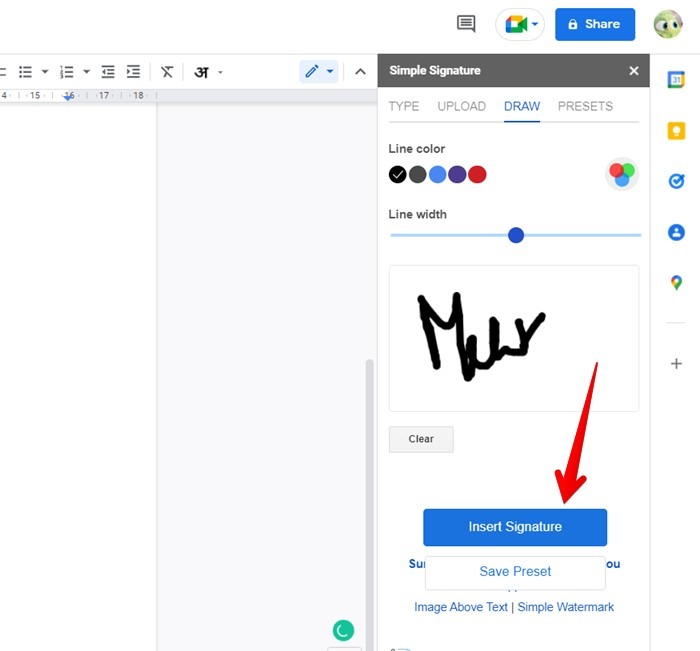Select the red line color swatch
The image size is (700, 651).
tap(477, 175)
